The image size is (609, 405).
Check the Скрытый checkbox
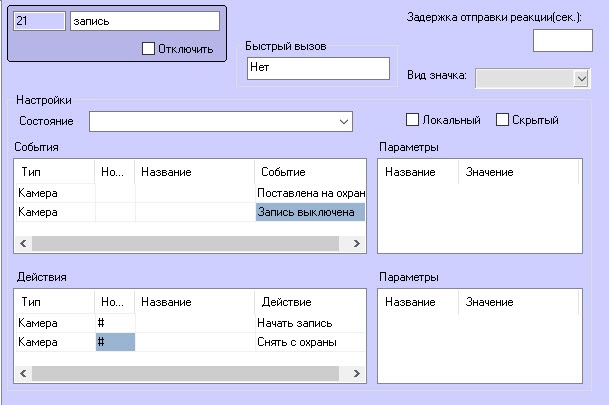503,120
